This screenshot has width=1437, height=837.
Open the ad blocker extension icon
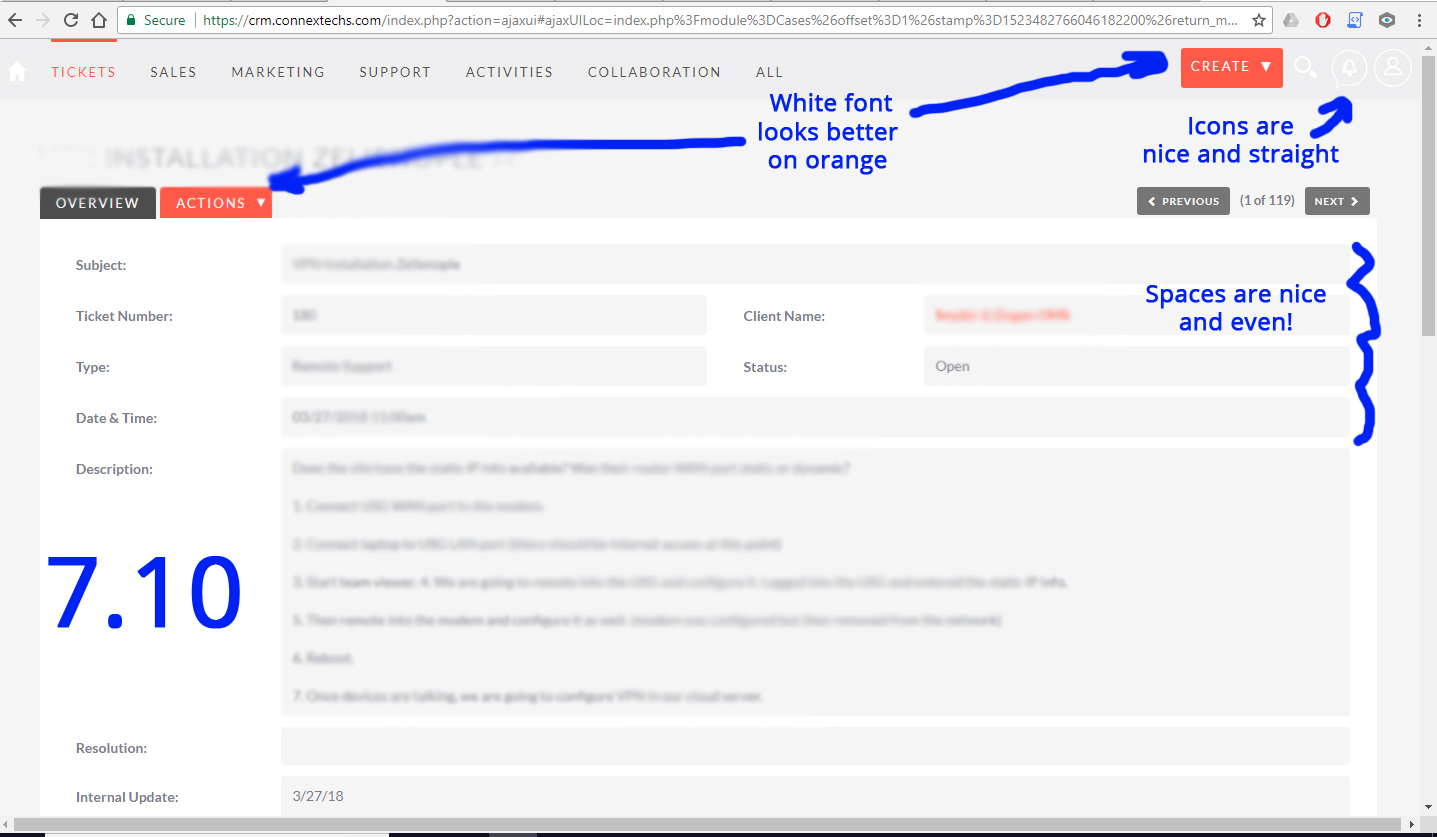1322,19
